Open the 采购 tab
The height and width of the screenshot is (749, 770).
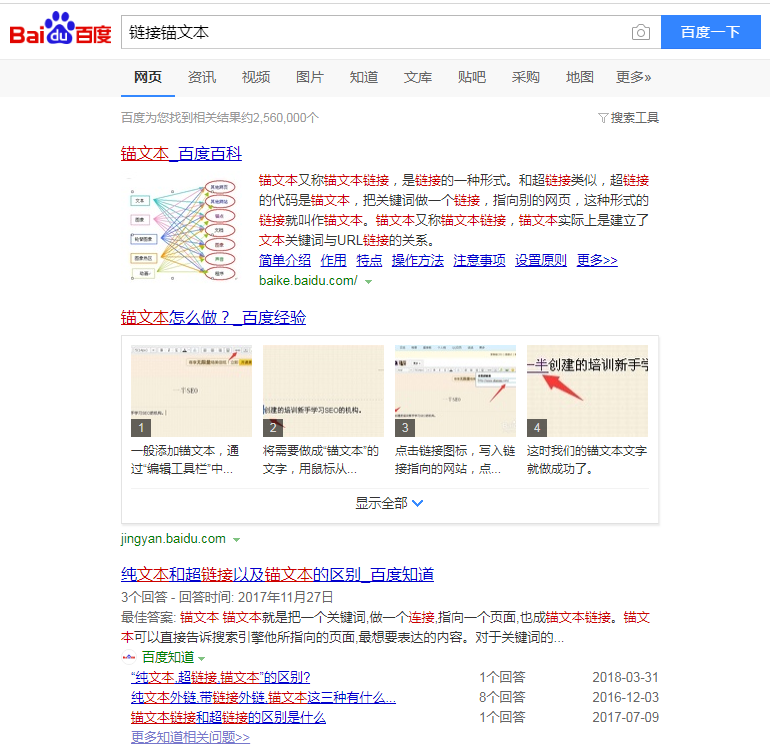526,77
